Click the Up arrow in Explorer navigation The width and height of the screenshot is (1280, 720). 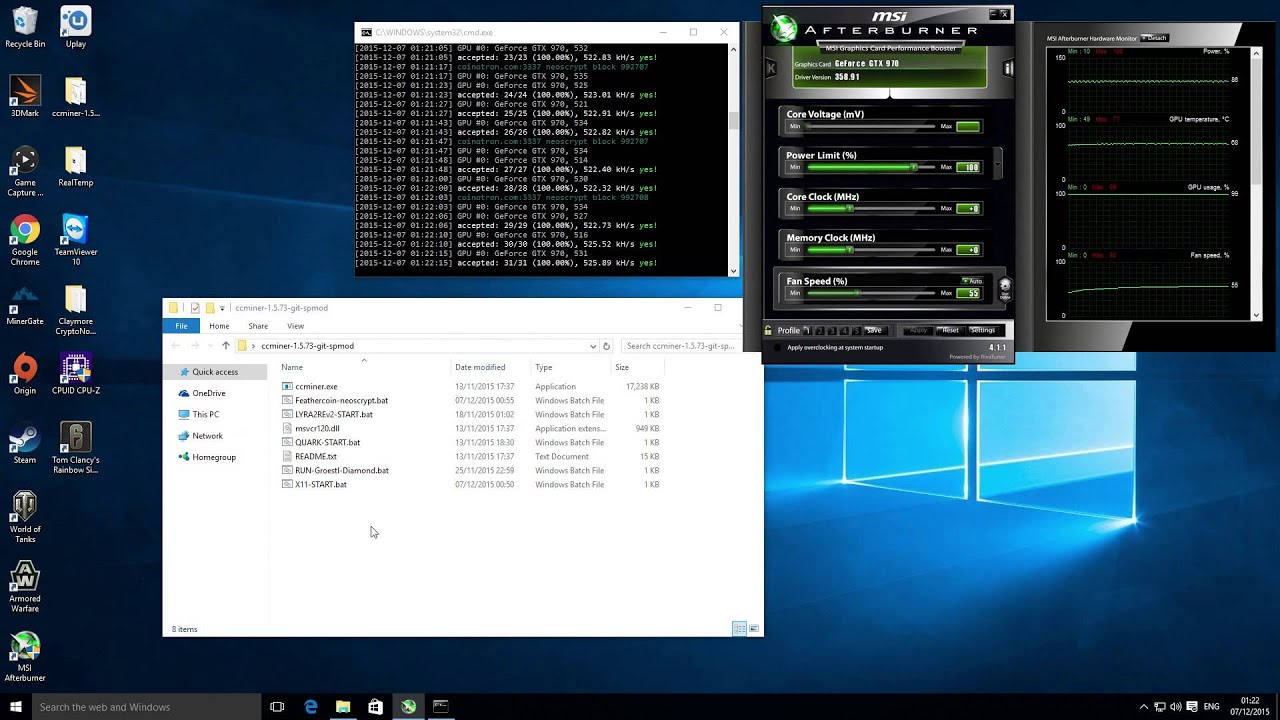click(226, 346)
